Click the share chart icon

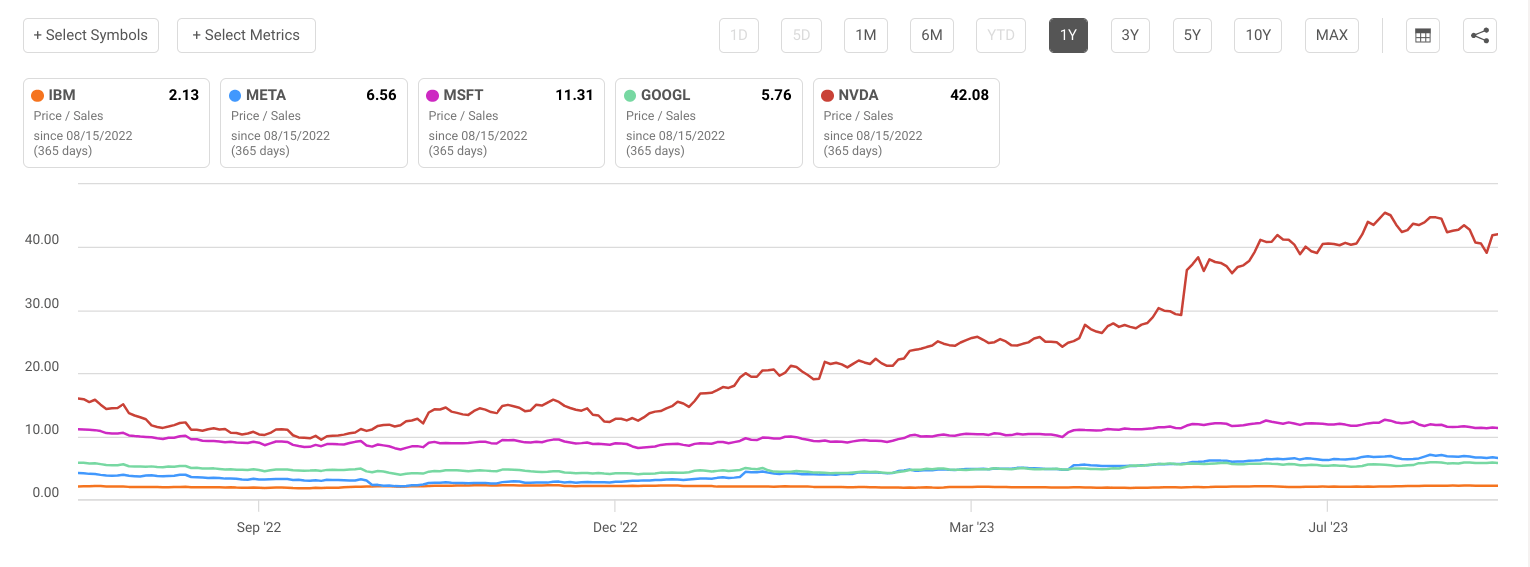point(1480,35)
